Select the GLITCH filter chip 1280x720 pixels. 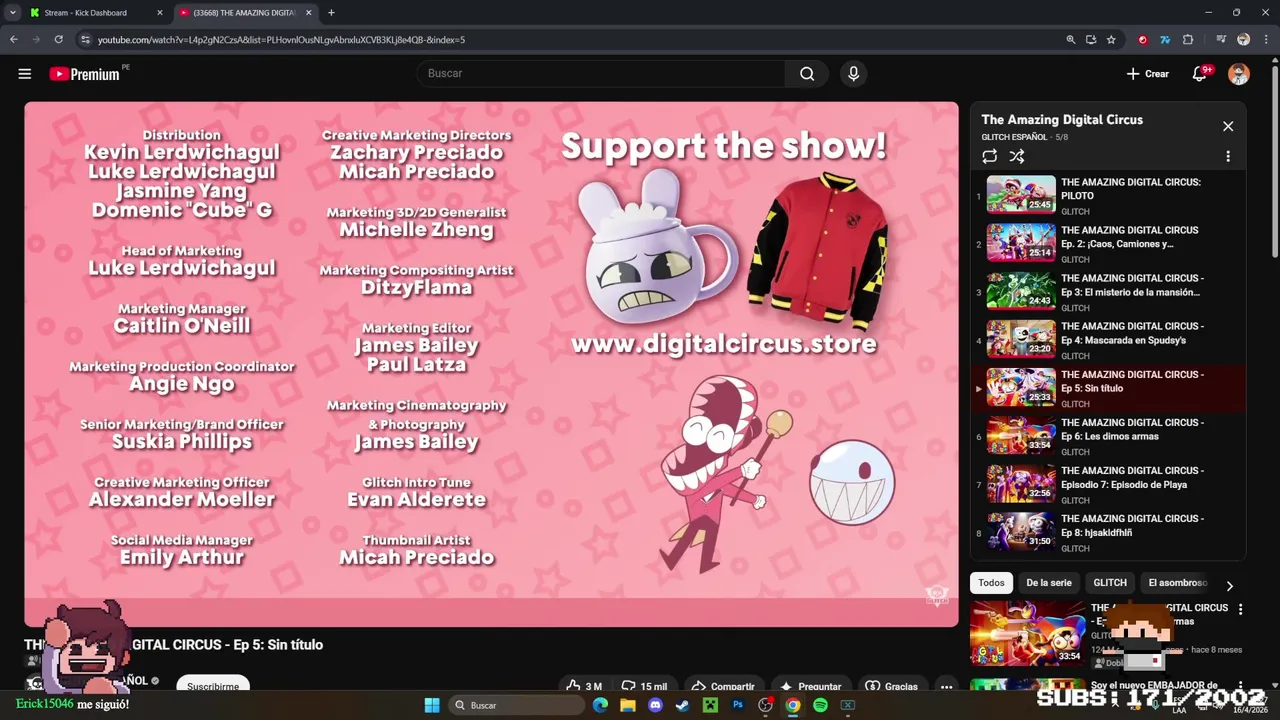1110,583
